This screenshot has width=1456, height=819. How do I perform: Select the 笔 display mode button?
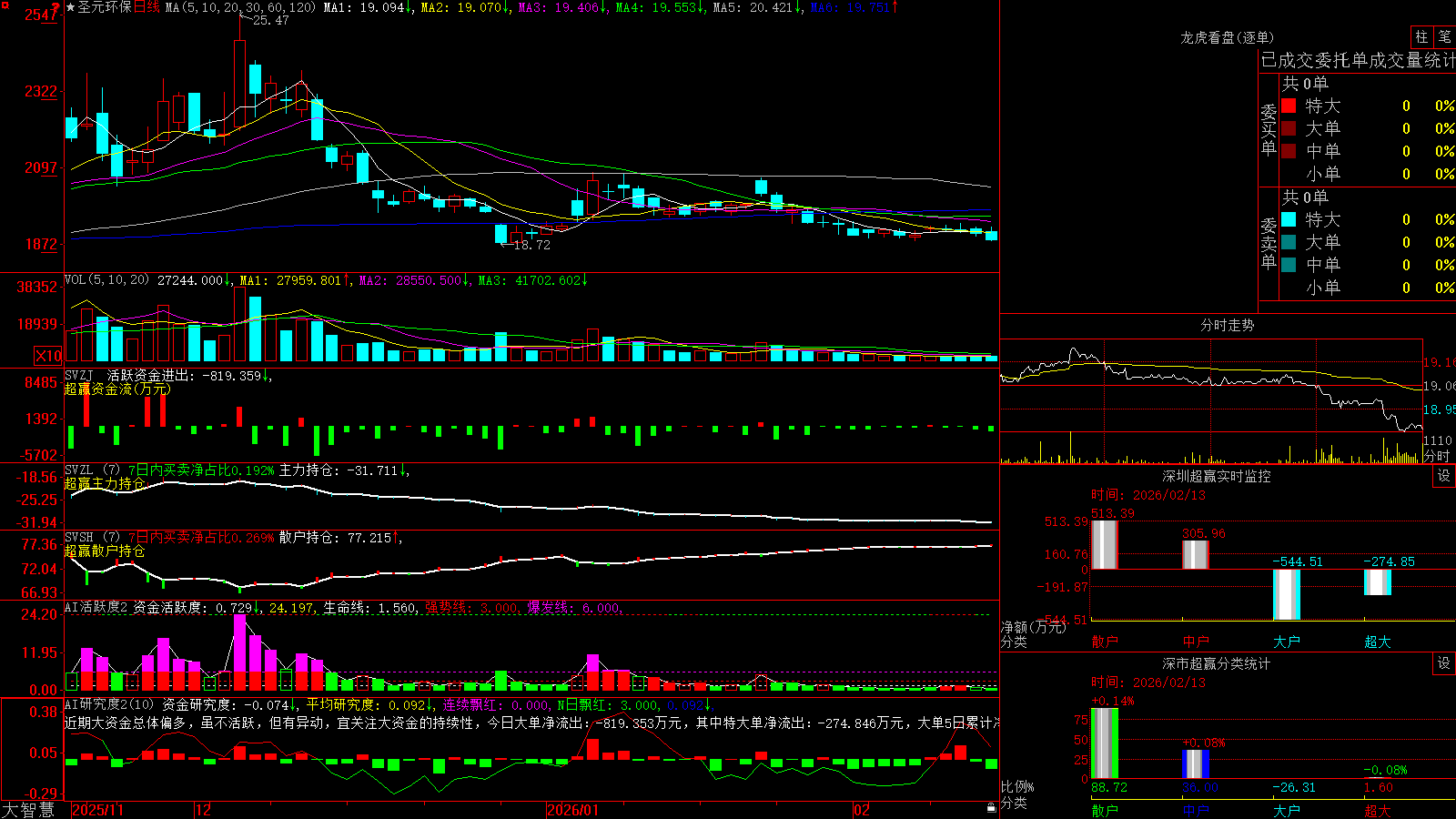click(1444, 36)
